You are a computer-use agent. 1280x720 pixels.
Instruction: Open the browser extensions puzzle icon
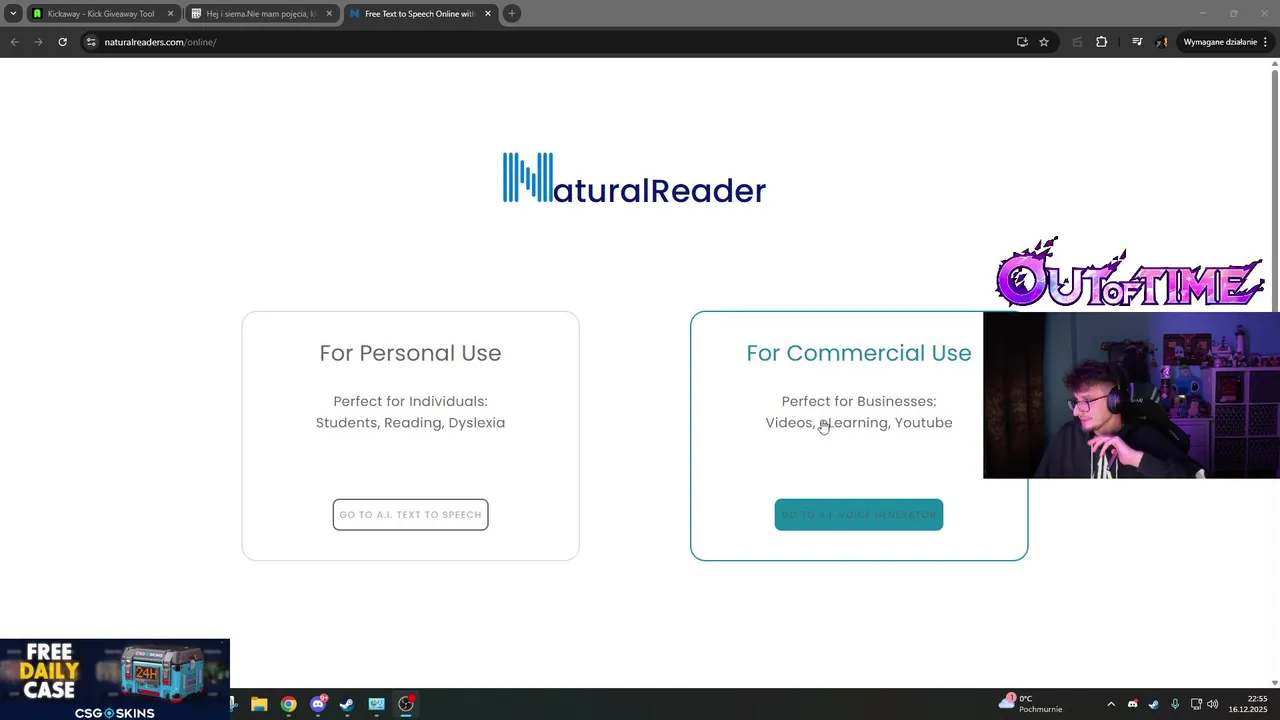(x=1102, y=42)
